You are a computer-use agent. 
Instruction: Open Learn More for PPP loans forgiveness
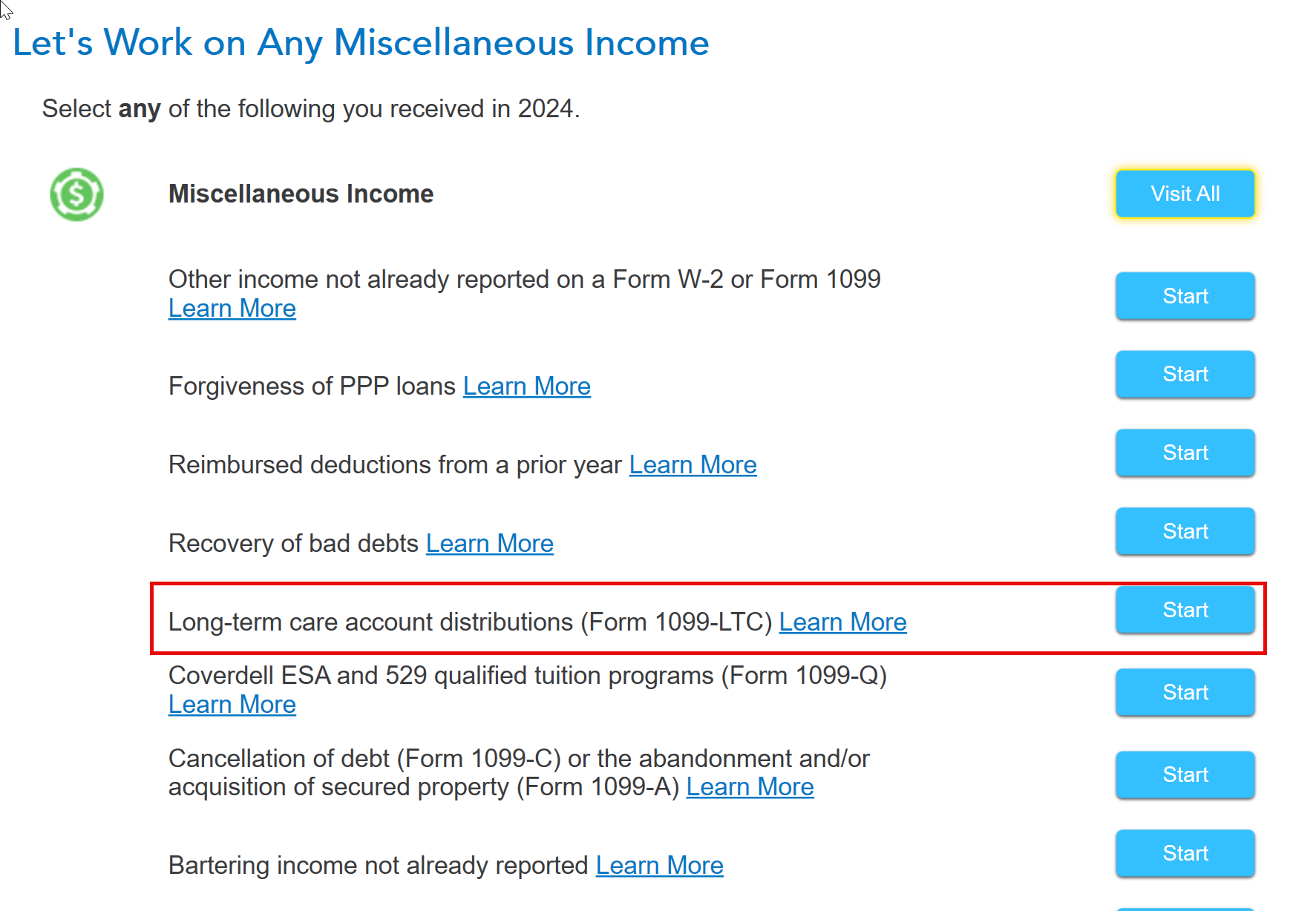click(x=527, y=386)
